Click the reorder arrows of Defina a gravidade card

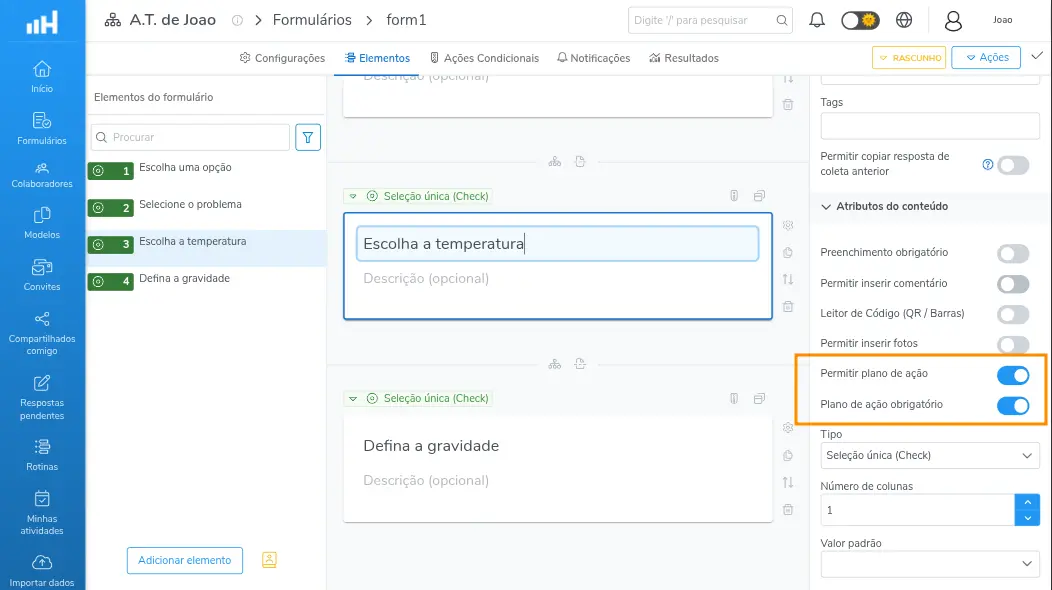[788, 482]
